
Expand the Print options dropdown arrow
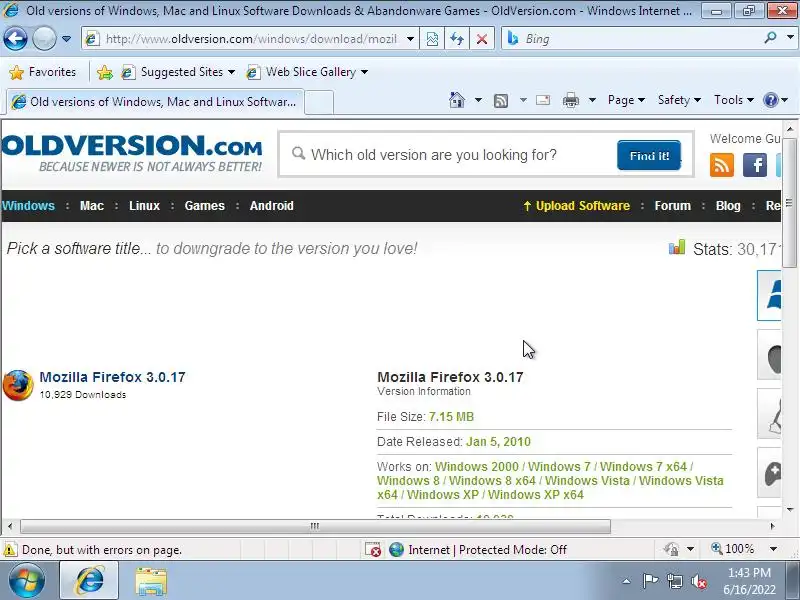(x=592, y=100)
